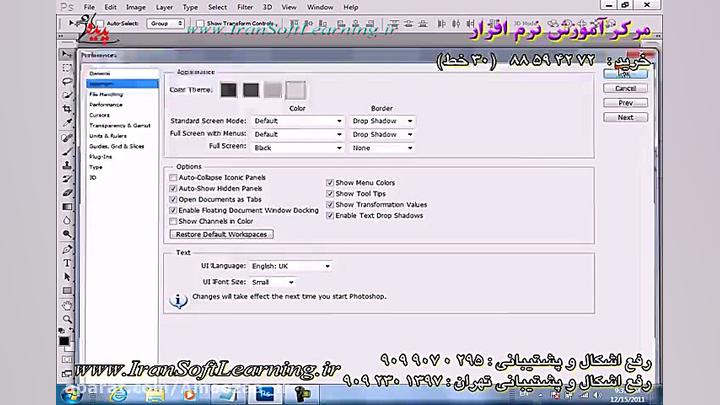720x405 pixels.
Task: Select the Blur tool
Action: tap(67, 220)
